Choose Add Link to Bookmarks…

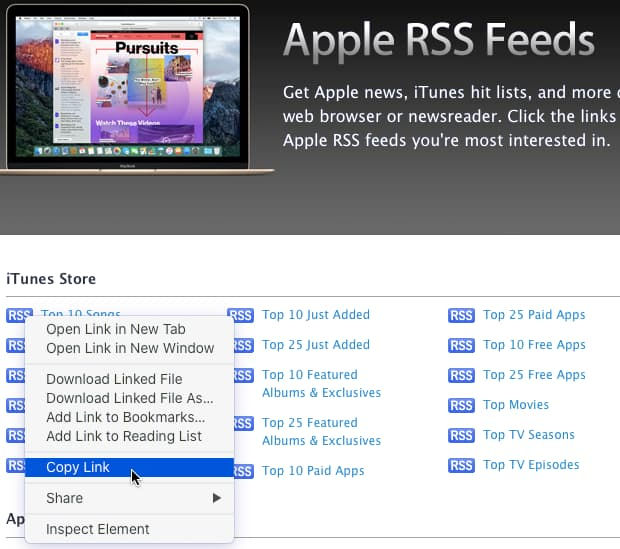(x=129, y=417)
